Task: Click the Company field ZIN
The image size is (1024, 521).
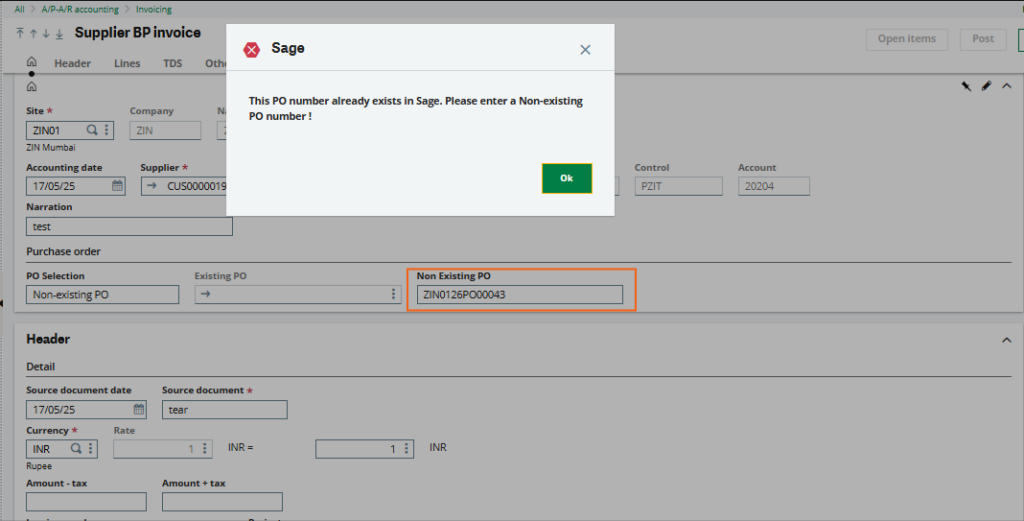Action: [x=165, y=131]
